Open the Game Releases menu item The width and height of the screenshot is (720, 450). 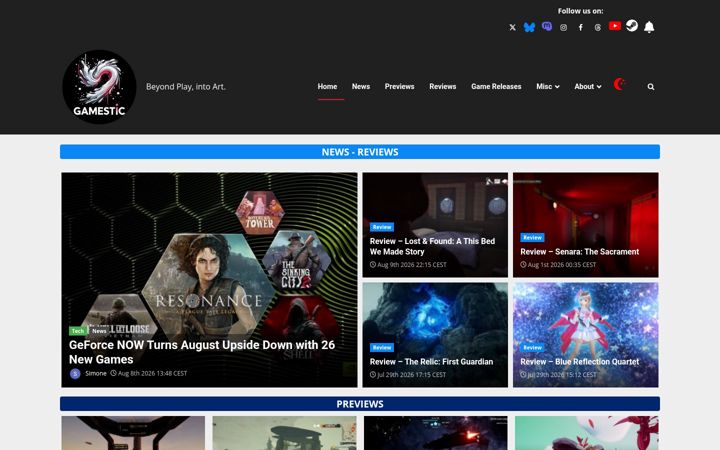coord(496,86)
